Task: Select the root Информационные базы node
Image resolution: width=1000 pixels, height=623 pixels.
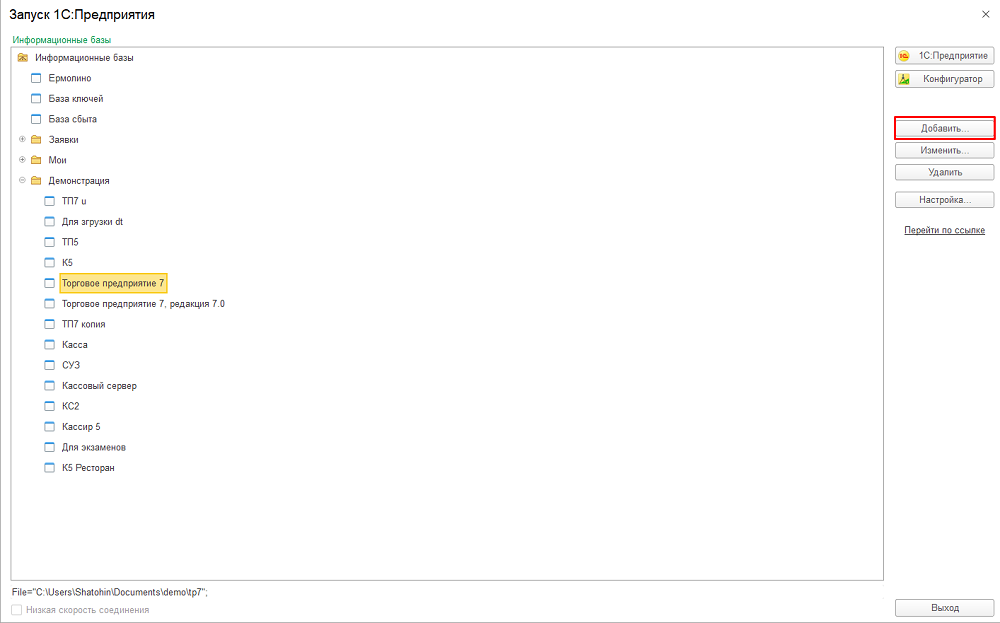Action: [x=84, y=57]
